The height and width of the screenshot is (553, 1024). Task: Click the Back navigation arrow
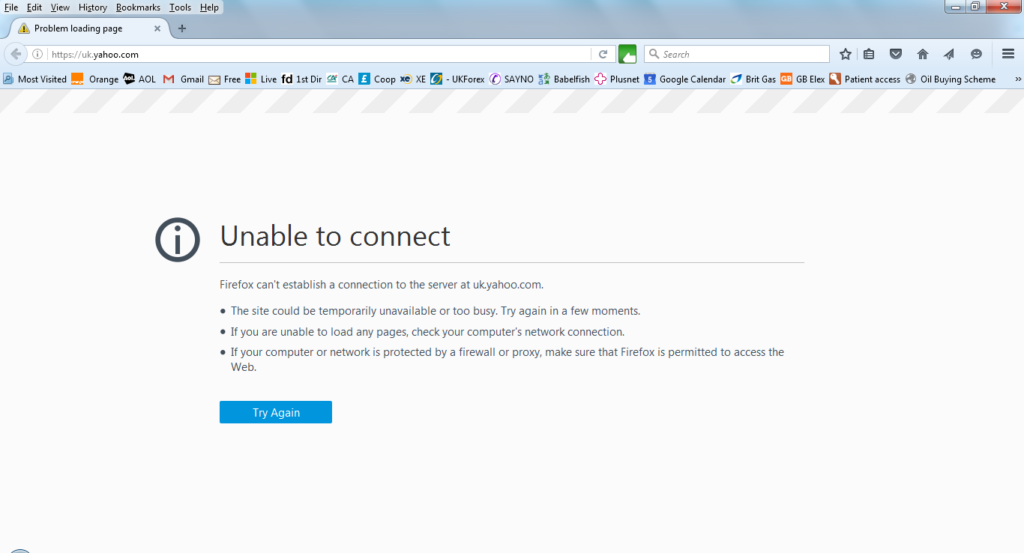pyautogui.click(x=16, y=54)
